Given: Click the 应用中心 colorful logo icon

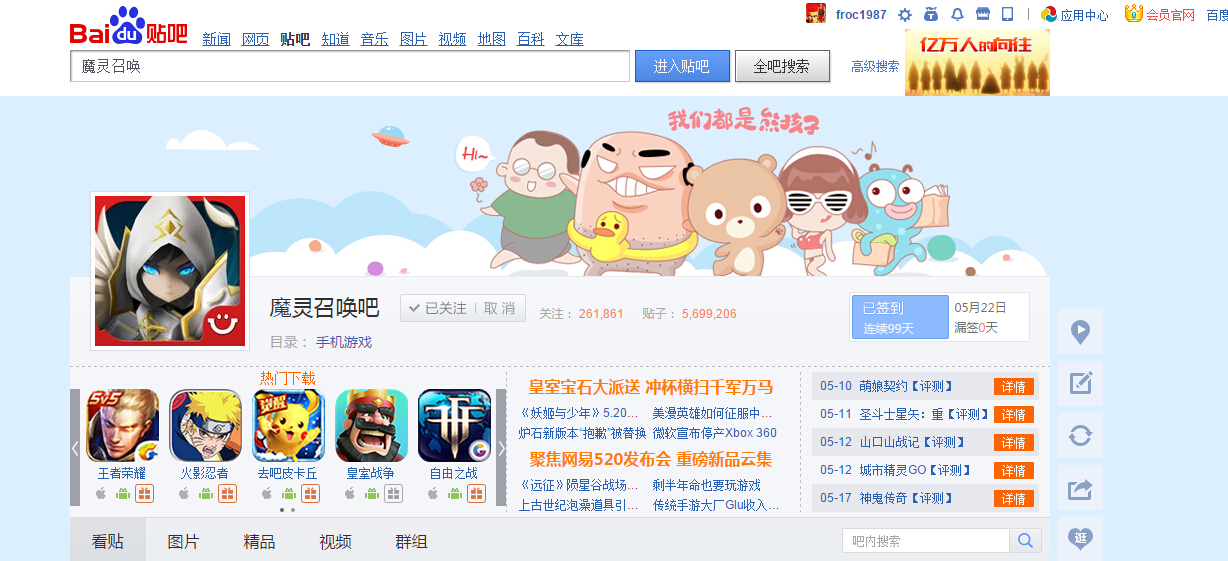Looking at the screenshot, I should coord(1049,14).
